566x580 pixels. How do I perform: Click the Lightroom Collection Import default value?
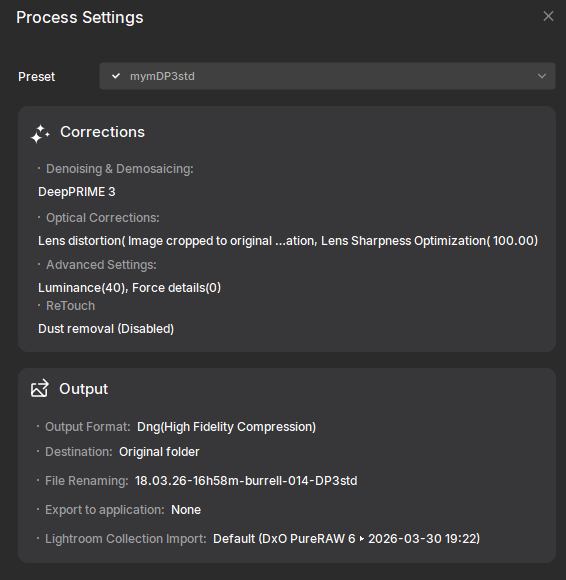click(x=346, y=539)
